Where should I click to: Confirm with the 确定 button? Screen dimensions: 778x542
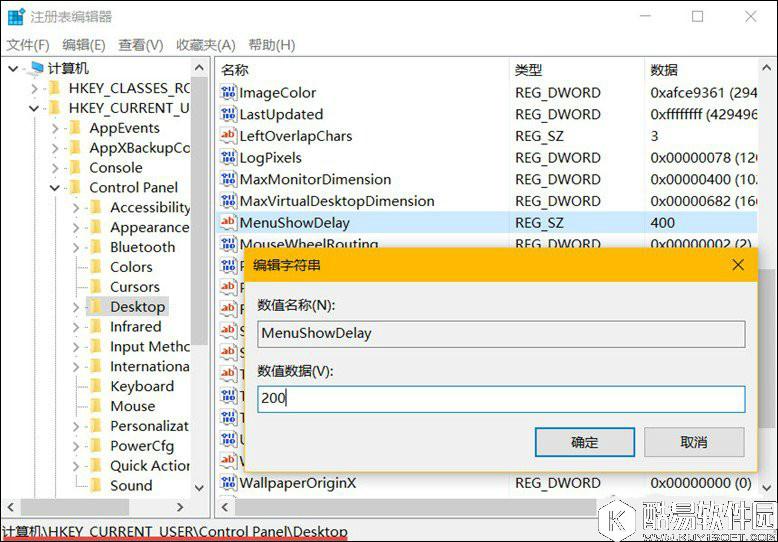tap(584, 442)
